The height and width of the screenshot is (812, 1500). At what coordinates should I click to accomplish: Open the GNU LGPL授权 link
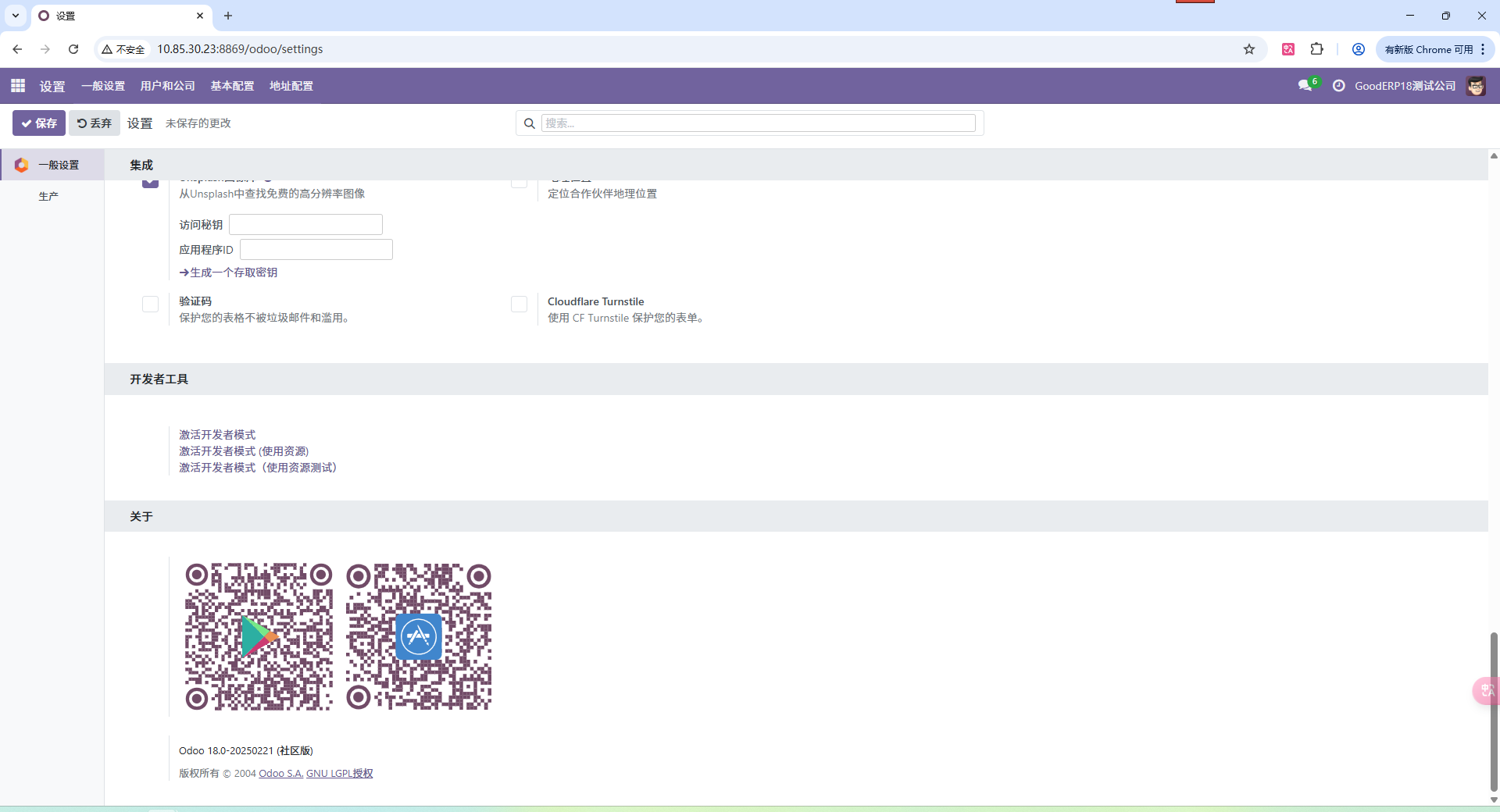(340, 774)
